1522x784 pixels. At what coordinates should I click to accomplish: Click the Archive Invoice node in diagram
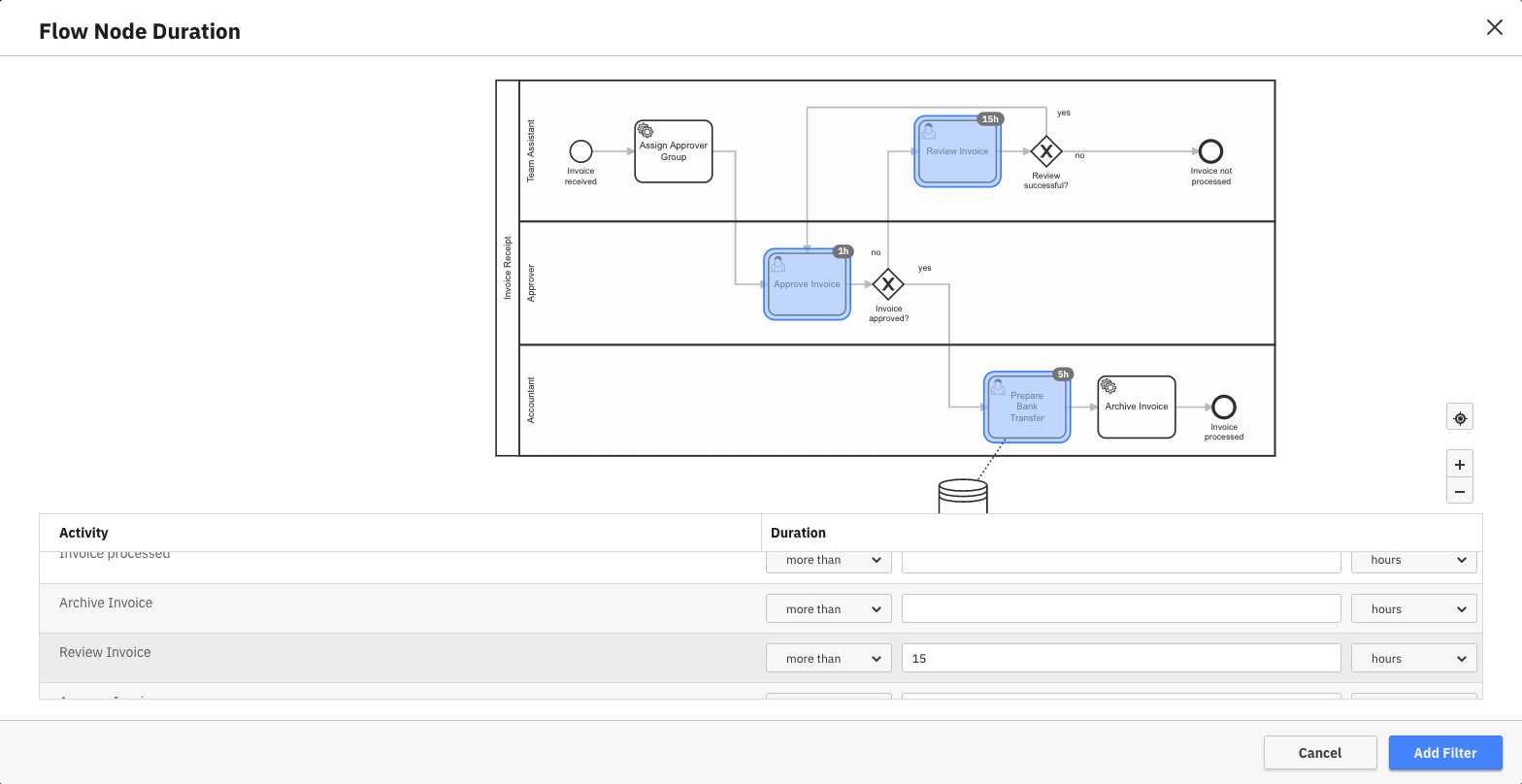click(1136, 408)
